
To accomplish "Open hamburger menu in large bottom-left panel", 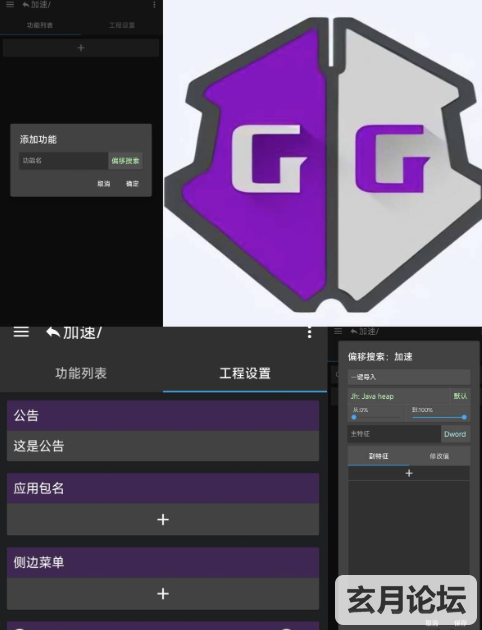I will point(21,332).
